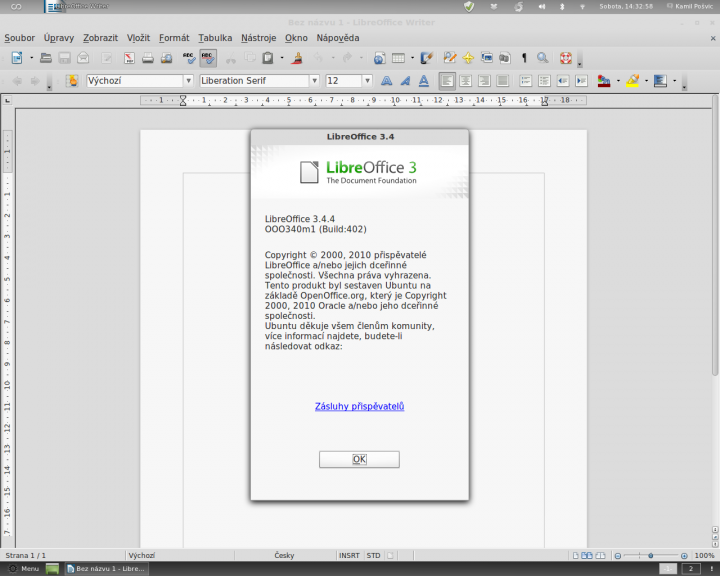This screenshot has width=720, height=576.
Task: Select Centered paragraph alignment
Action: point(466,81)
